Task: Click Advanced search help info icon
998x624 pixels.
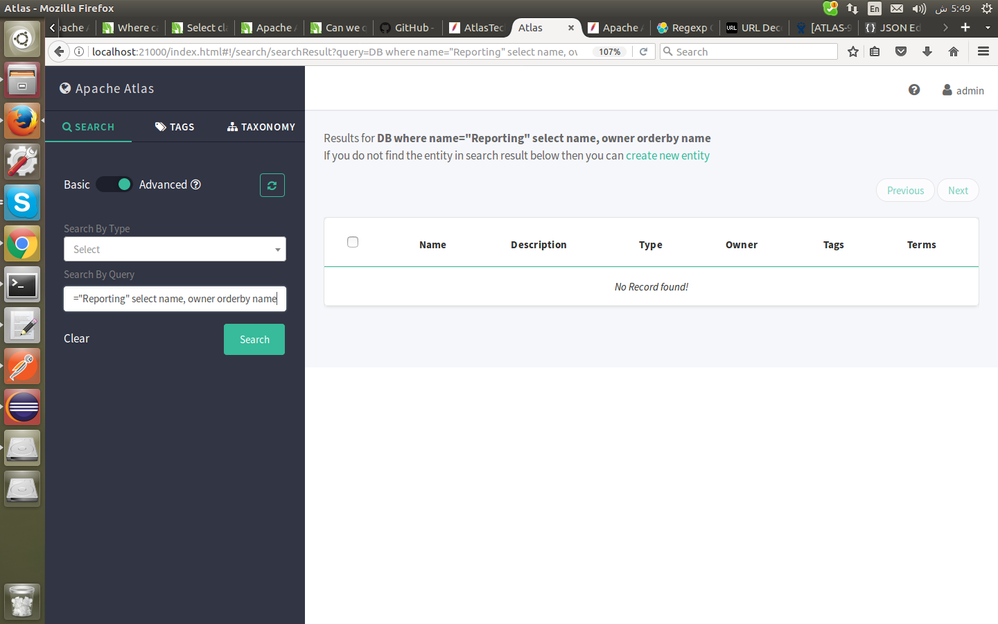Action: coord(196,185)
